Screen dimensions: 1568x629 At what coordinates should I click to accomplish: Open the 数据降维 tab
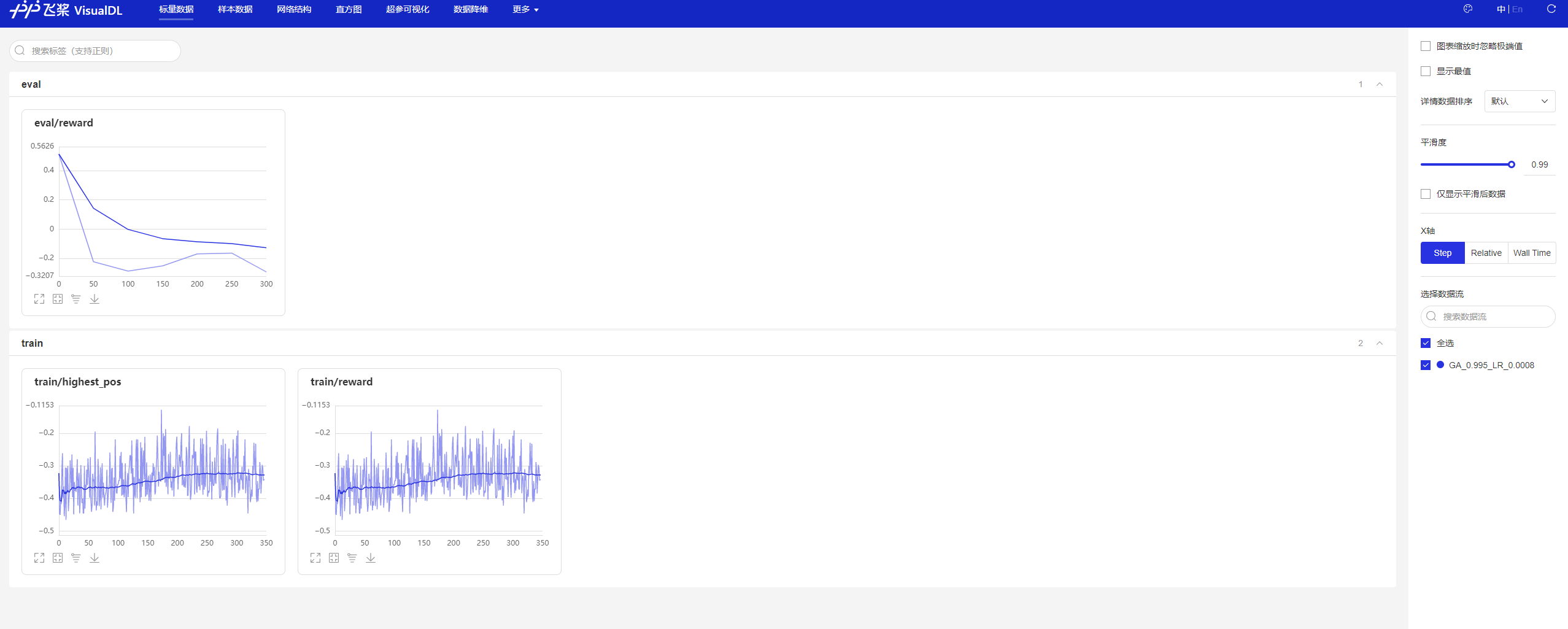(471, 10)
